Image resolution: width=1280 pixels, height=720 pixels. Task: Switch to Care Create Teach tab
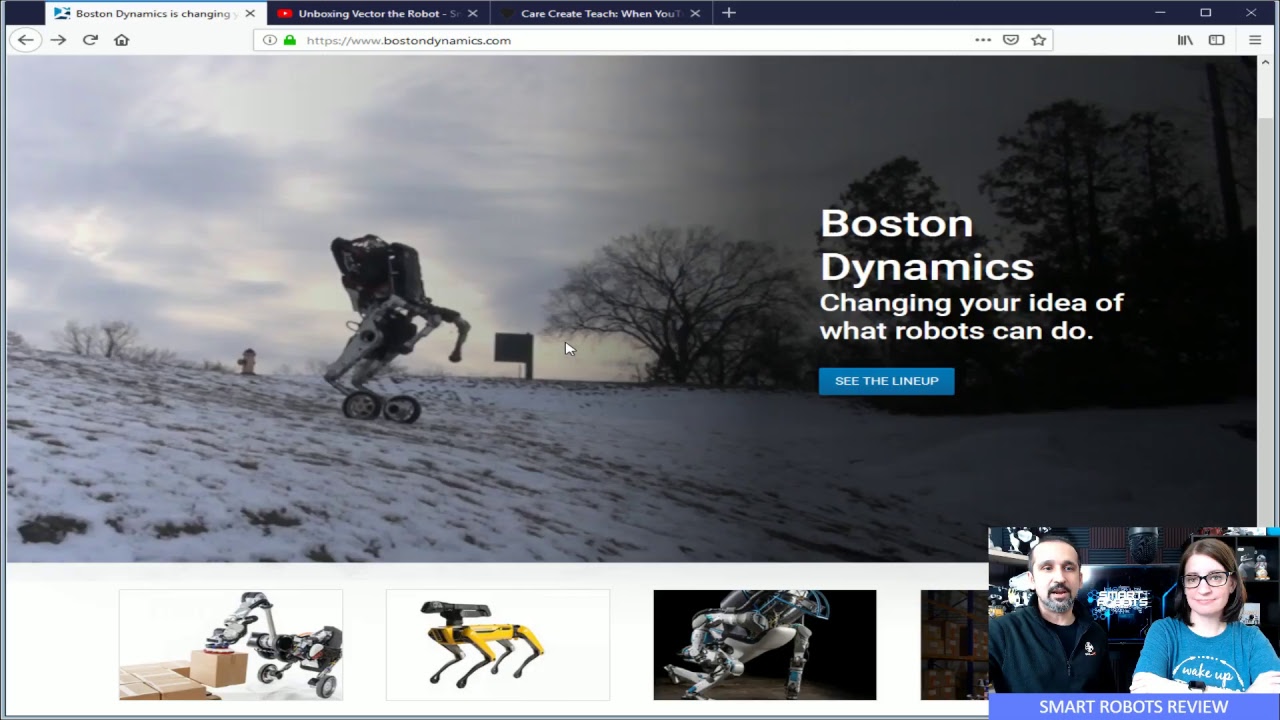pyautogui.click(x=601, y=13)
